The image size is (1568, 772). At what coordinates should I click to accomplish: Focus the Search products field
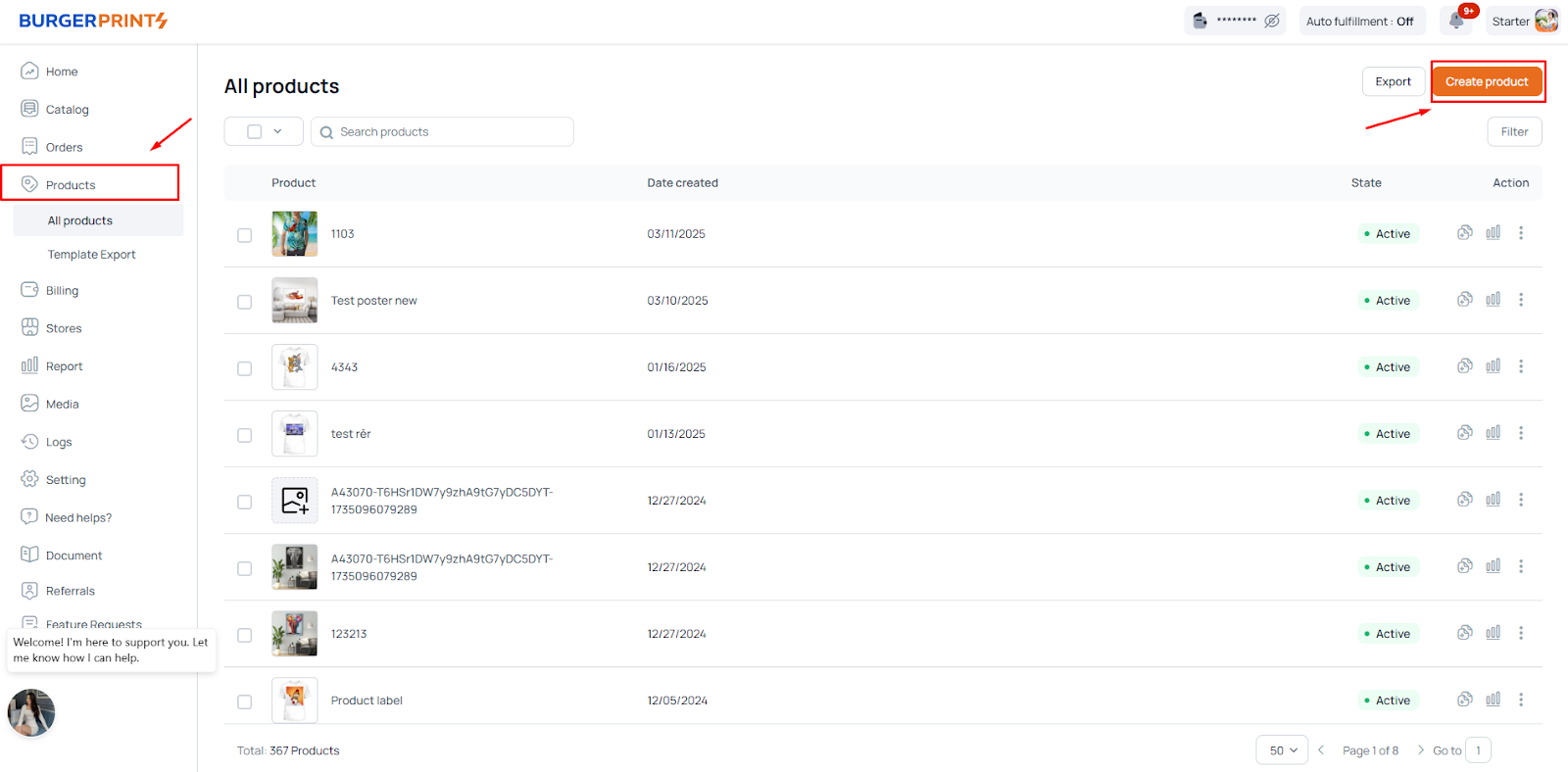point(451,132)
